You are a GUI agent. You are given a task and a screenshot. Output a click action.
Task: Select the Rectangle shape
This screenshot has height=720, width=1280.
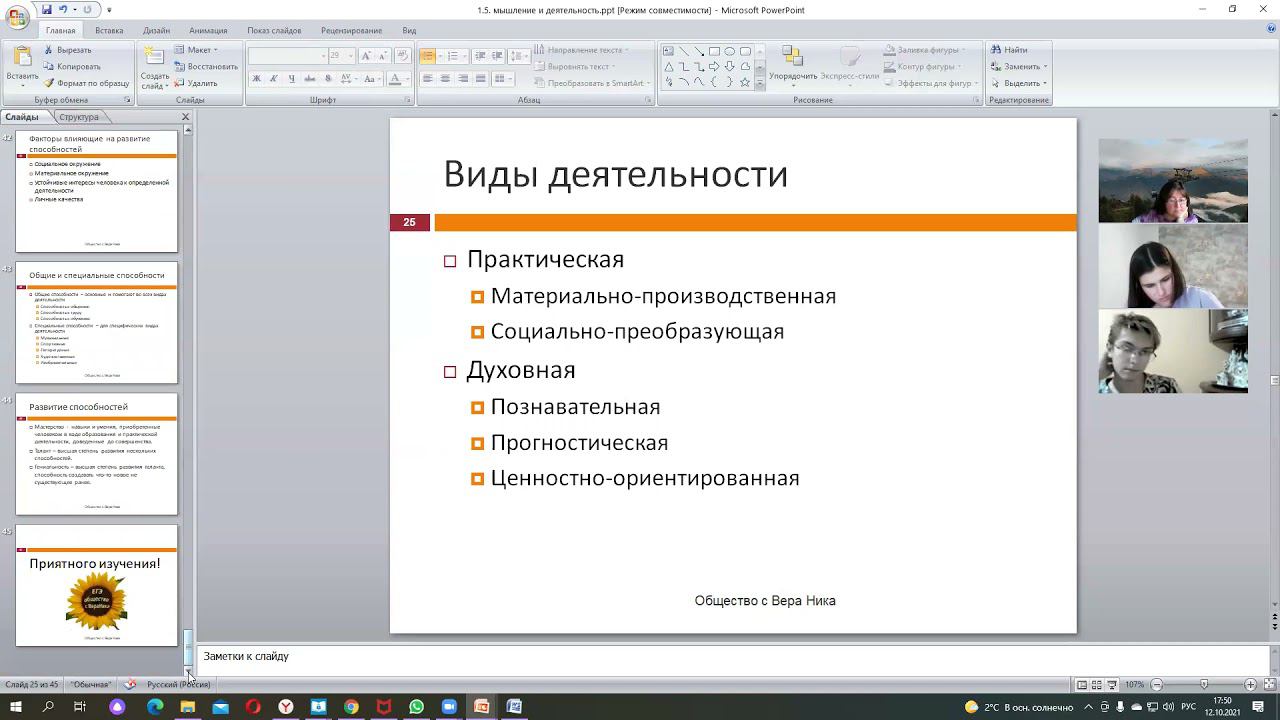pos(714,51)
